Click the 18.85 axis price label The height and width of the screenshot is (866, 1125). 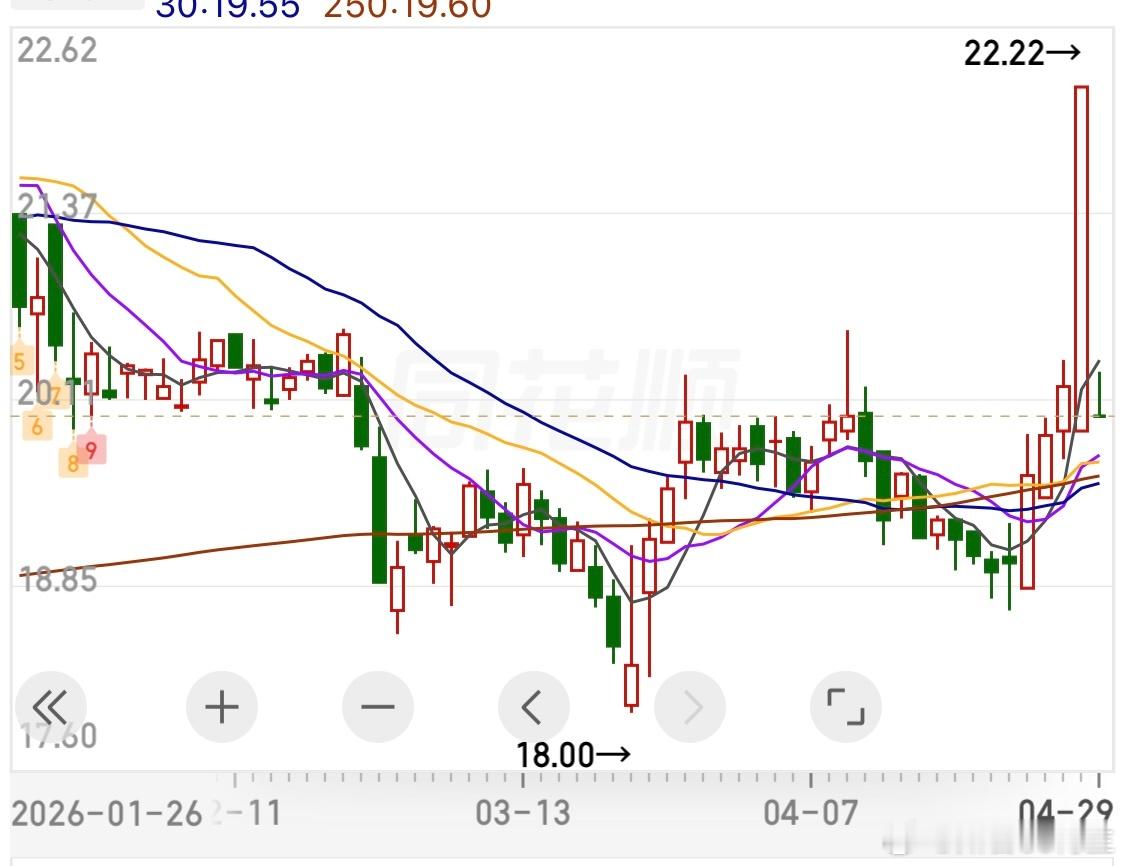(57, 579)
